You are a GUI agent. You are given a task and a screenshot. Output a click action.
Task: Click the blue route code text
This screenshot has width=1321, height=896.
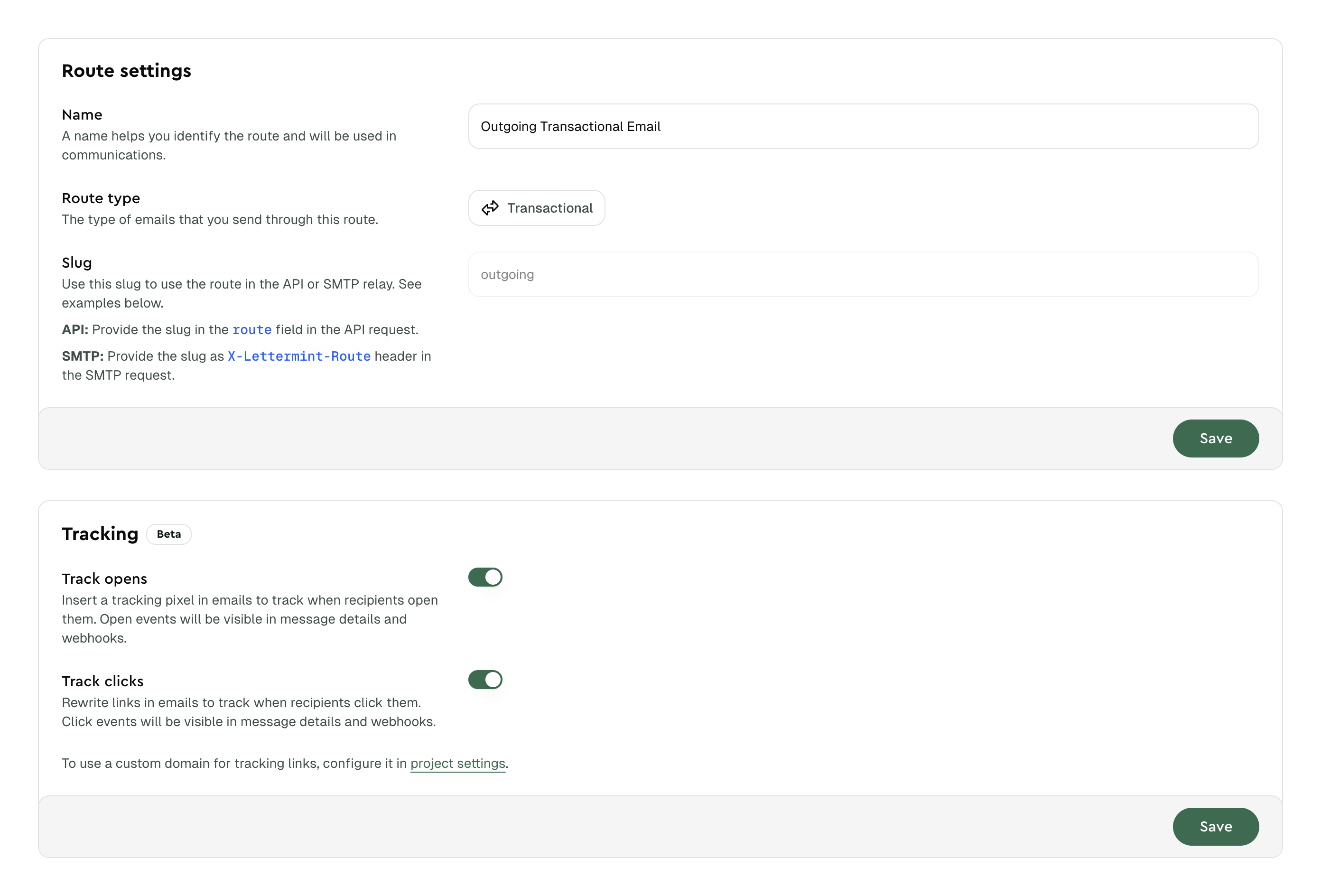(252, 330)
